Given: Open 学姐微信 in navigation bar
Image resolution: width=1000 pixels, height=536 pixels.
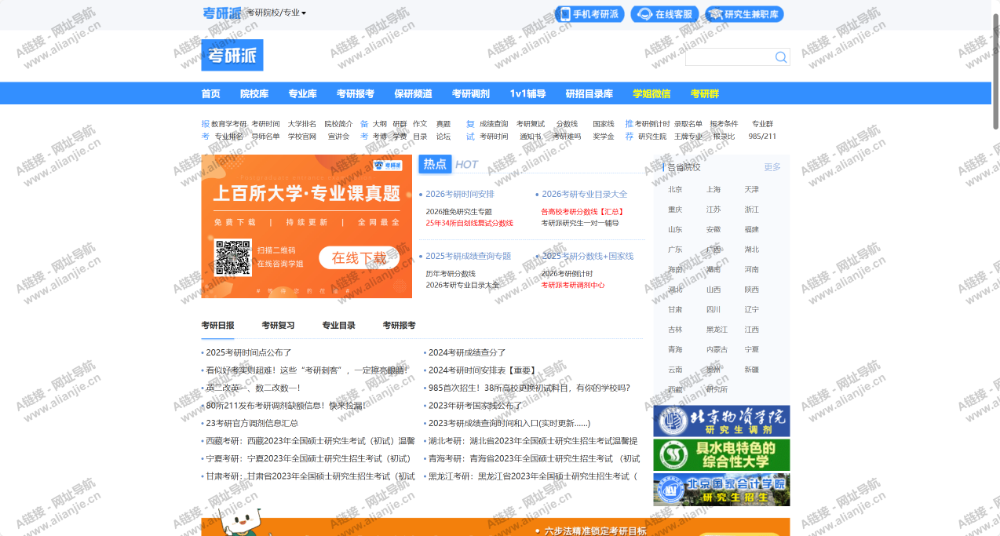Looking at the screenshot, I should (x=651, y=94).
